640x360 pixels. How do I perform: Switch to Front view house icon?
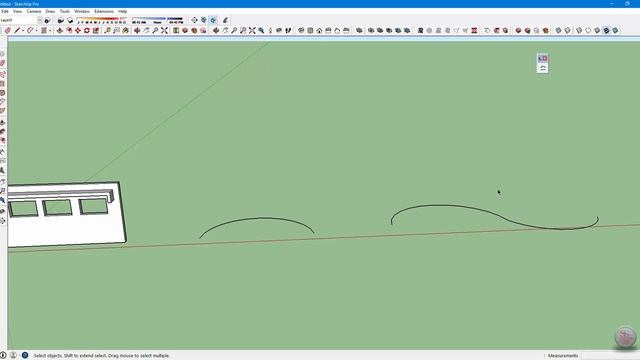(x=319, y=31)
